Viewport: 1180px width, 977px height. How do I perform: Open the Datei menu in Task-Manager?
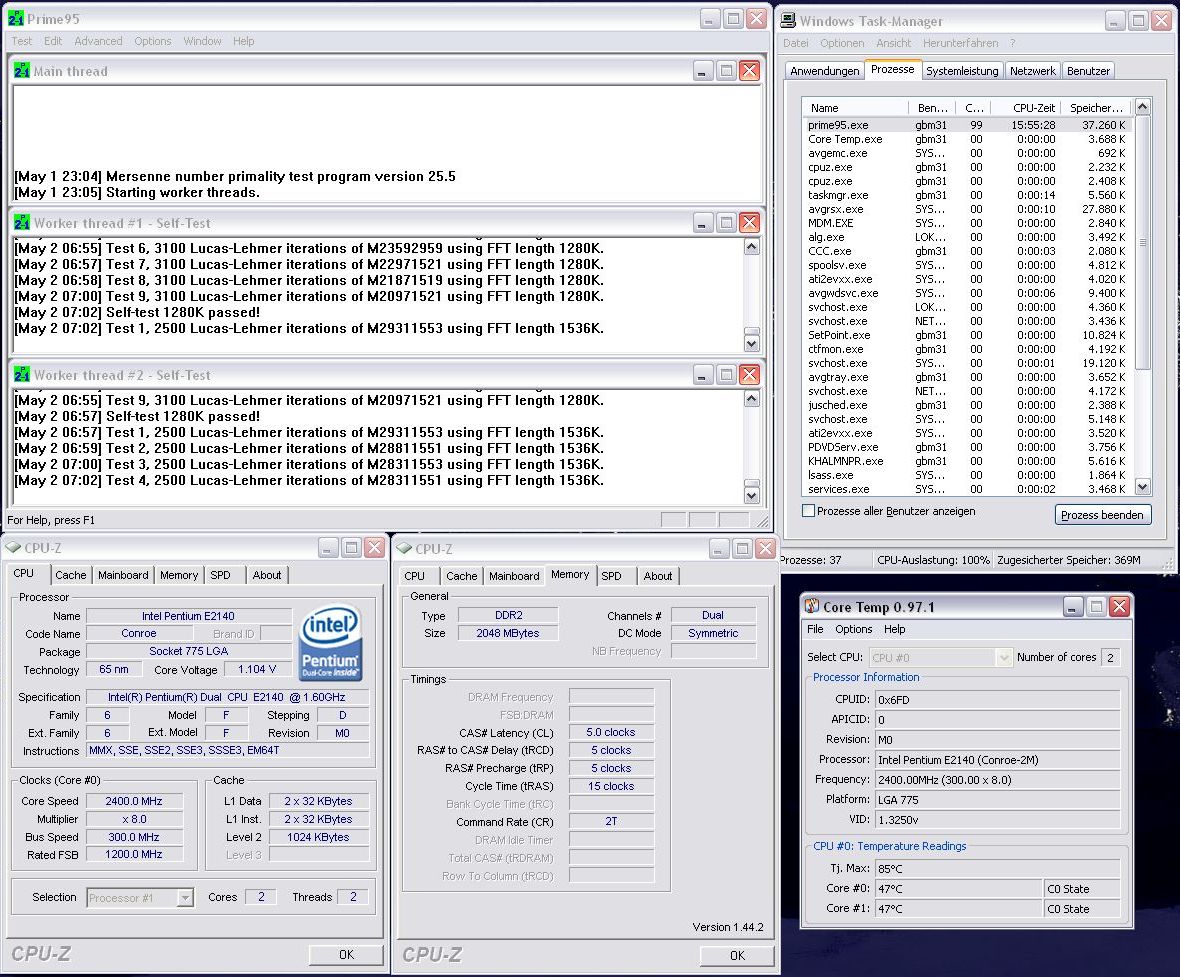point(795,43)
